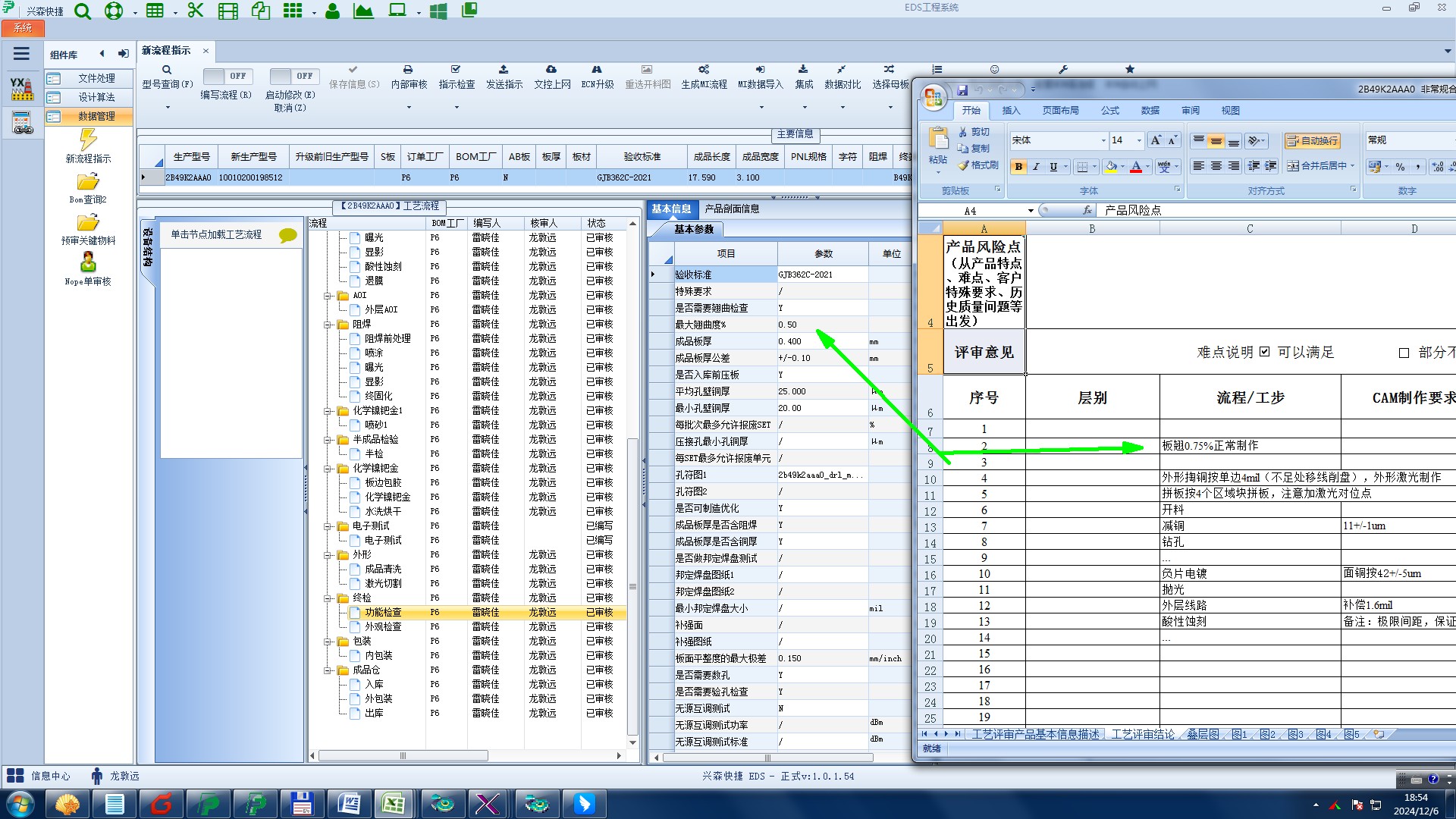This screenshot has width=1456, height=819.
Task: Open the scissors tool in top toolbar
Action: [x=196, y=11]
